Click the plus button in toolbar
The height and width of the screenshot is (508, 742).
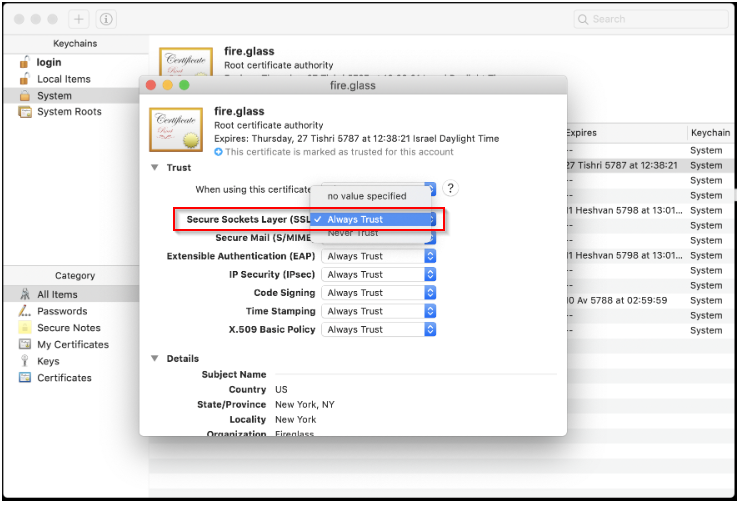pyautogui.click(x=80, y=19)
